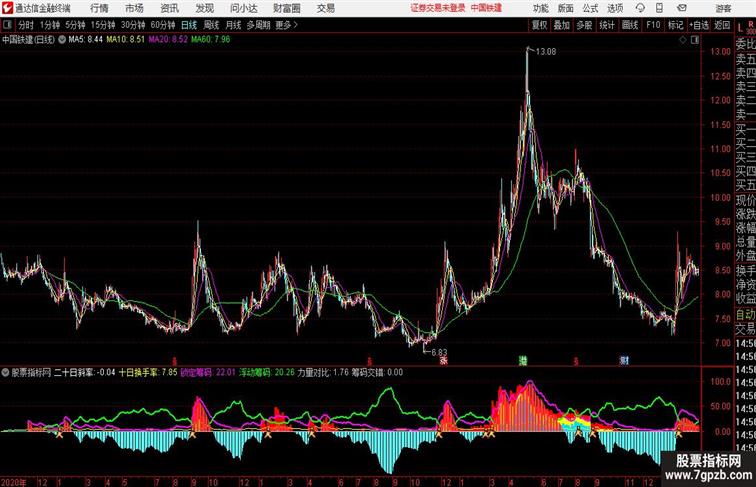Click the 涨 marker below the chart
This screenshot has width=756, height=487.
[443, 360]
